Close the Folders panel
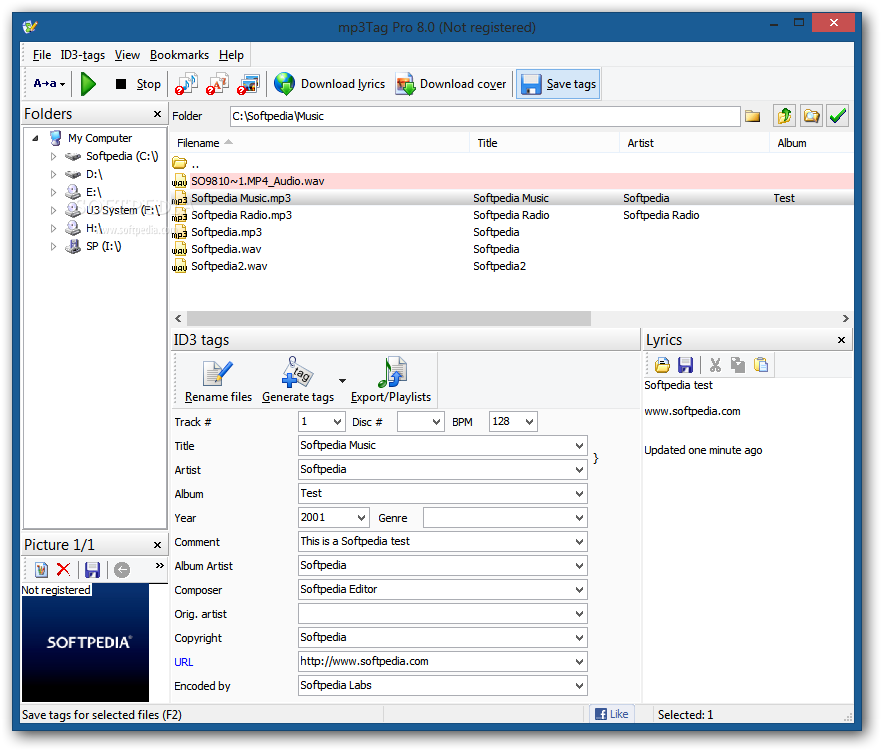The image size is (882, 751). point(158,114)
